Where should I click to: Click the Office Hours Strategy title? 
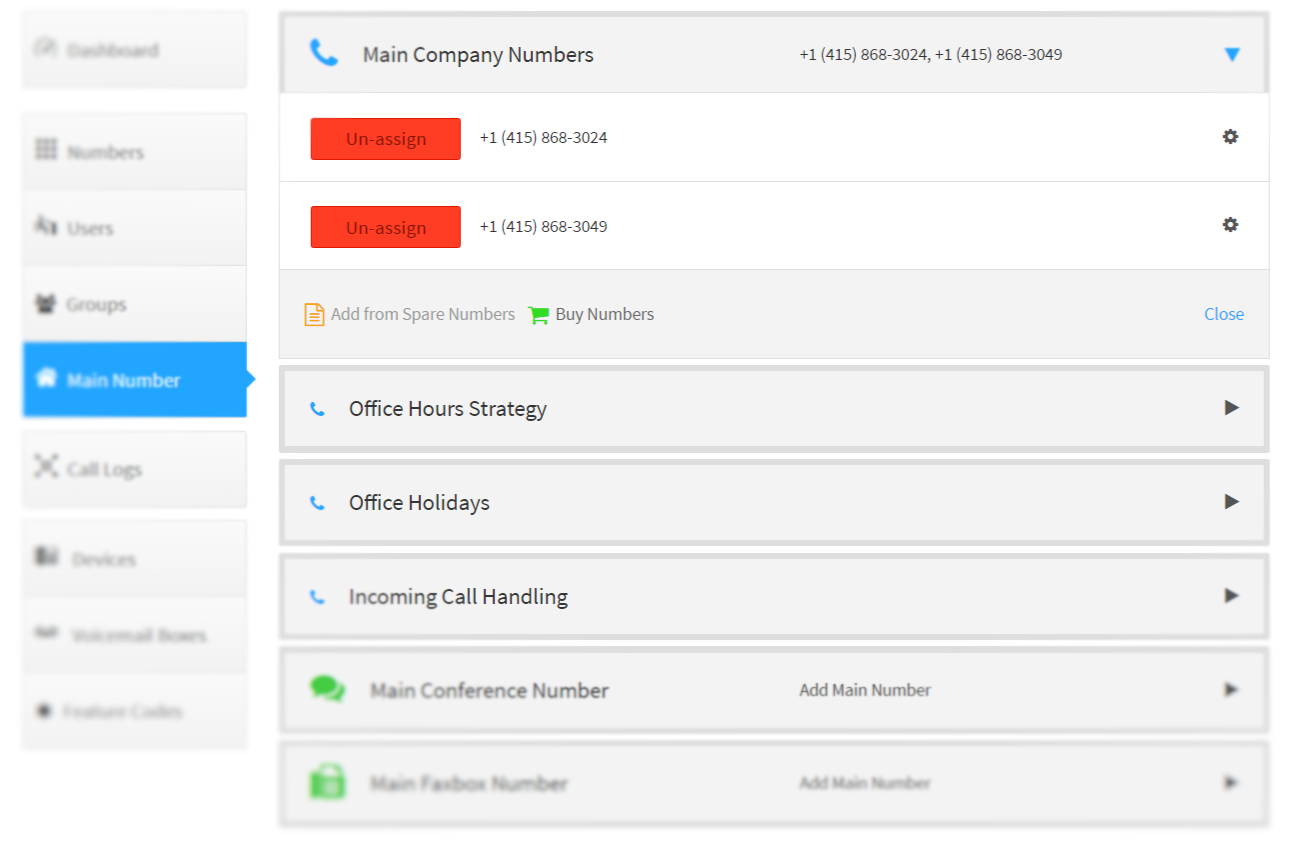448,409
